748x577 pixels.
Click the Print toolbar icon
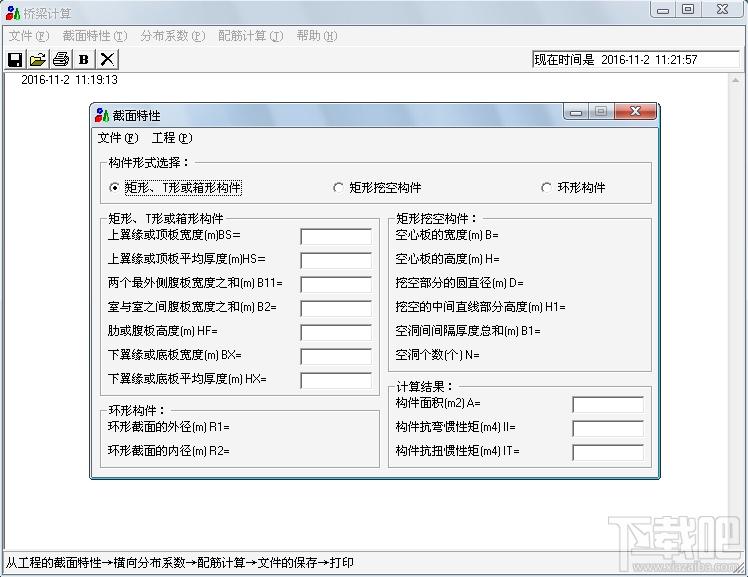(61, 60)
